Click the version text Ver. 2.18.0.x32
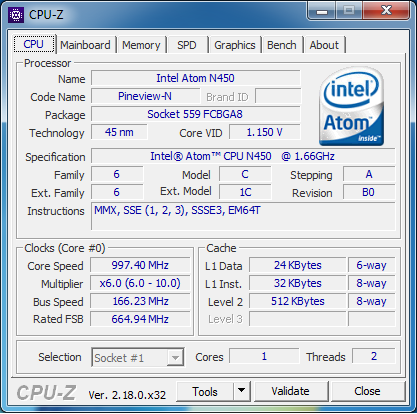Image resolution: width=417 pixels, height=414 pixels. pos(127,395)
